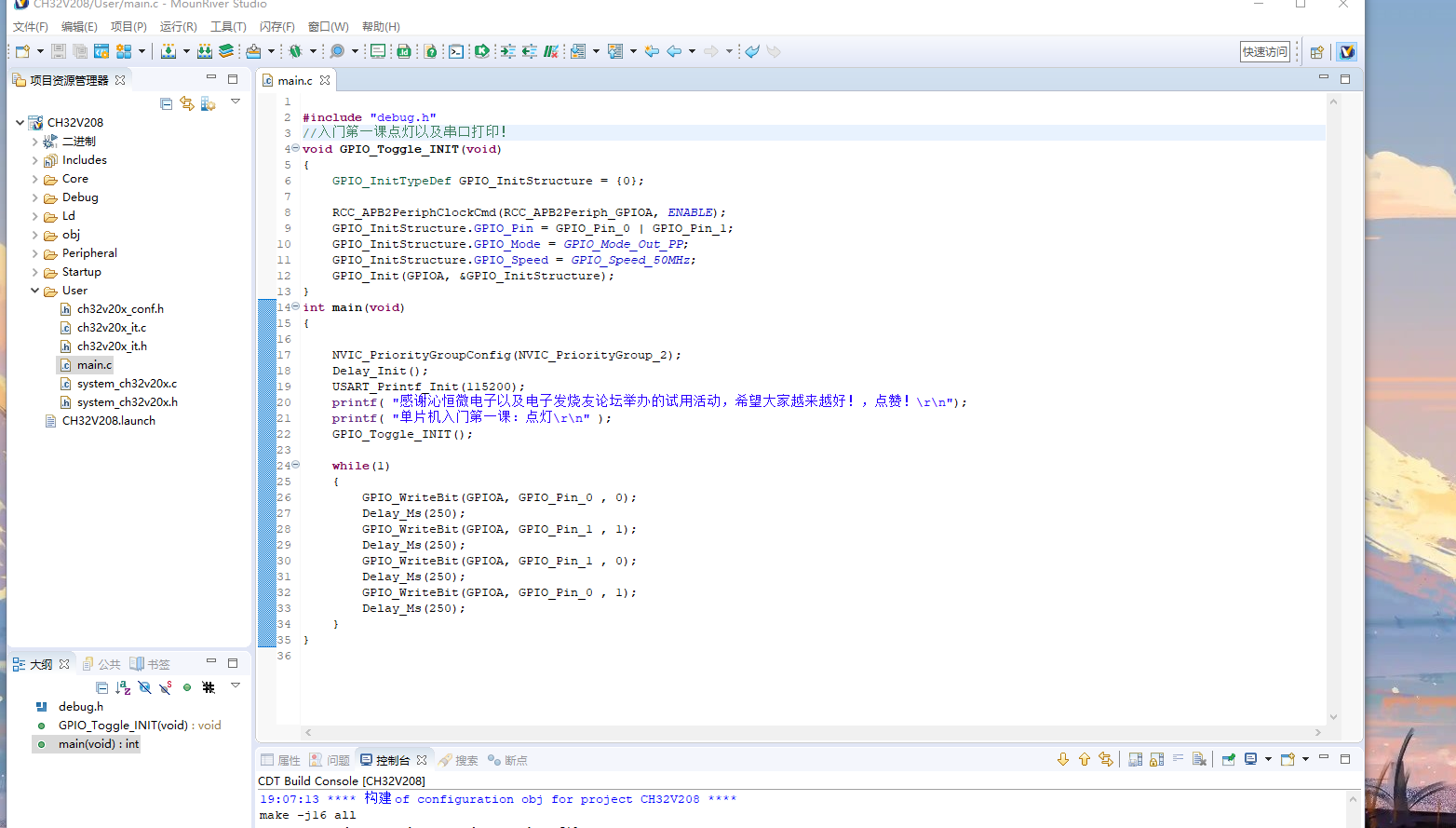Click the Save All toolbar icon

point(80,51)
